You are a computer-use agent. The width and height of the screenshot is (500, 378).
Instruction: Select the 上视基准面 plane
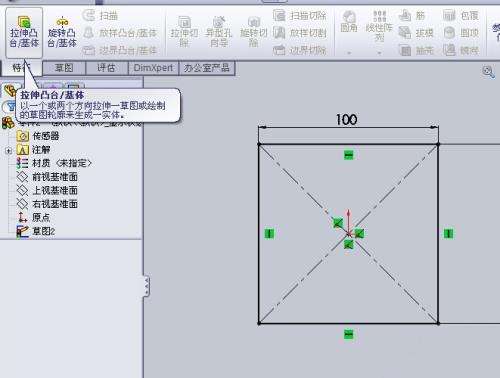[47, 190]
